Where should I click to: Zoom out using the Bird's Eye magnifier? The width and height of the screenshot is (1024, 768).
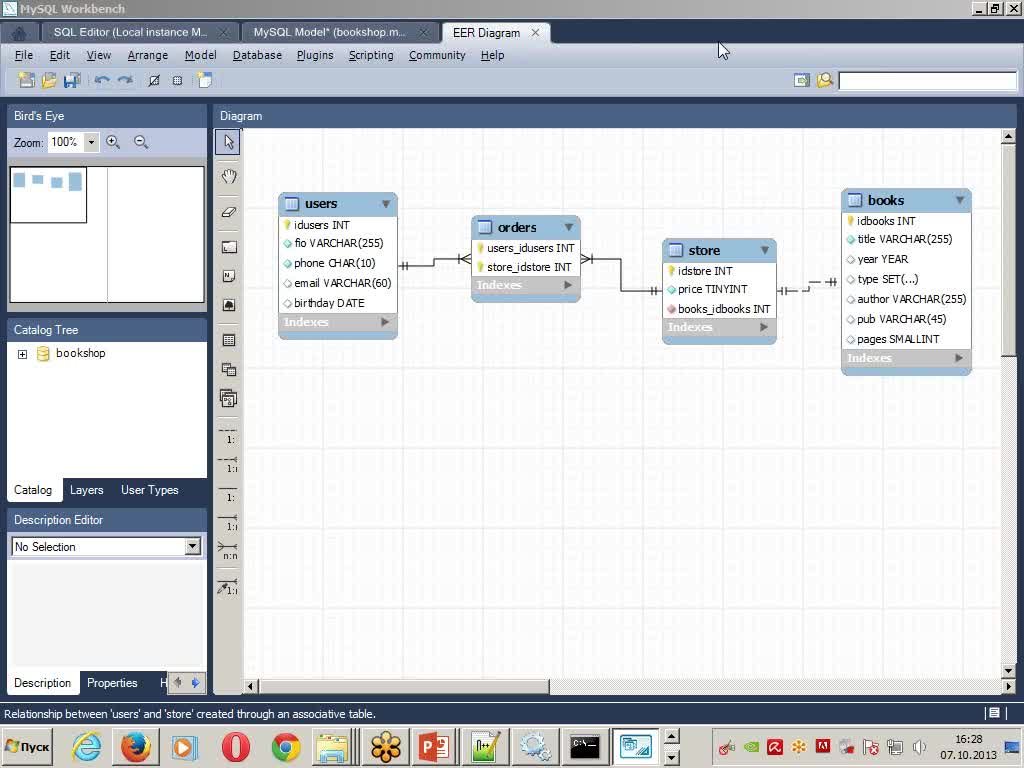coord(140,142)
